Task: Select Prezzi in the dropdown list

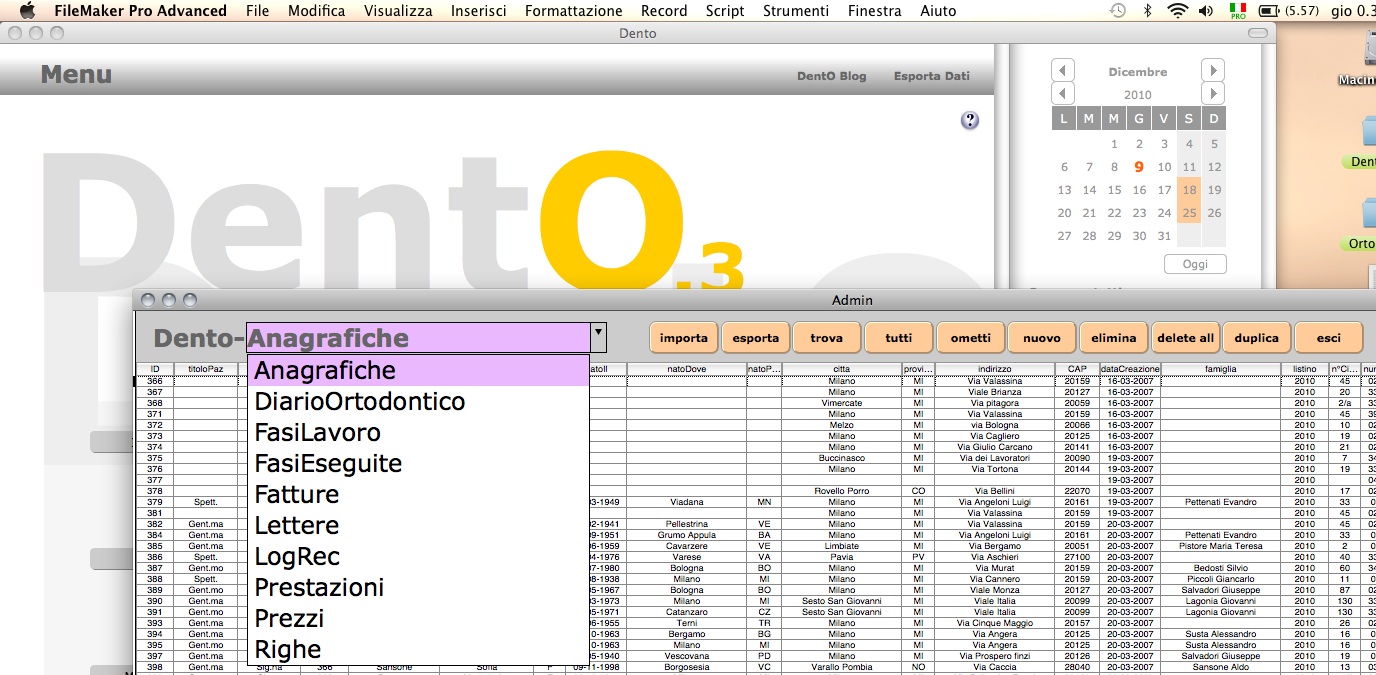Action: click(x=418, y=618)
